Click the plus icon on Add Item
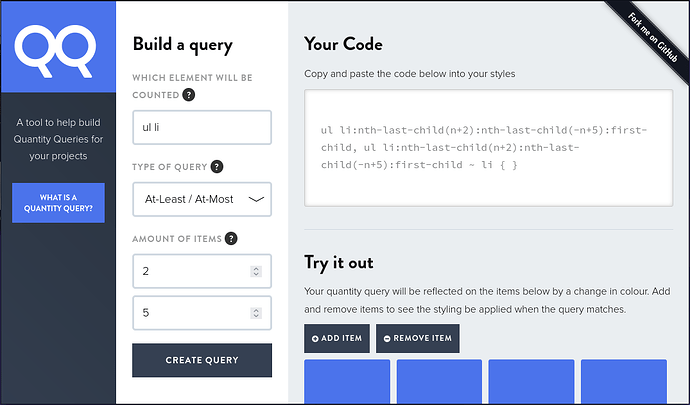The width and height of the screenshot is (690, 405). pos(316,339)
